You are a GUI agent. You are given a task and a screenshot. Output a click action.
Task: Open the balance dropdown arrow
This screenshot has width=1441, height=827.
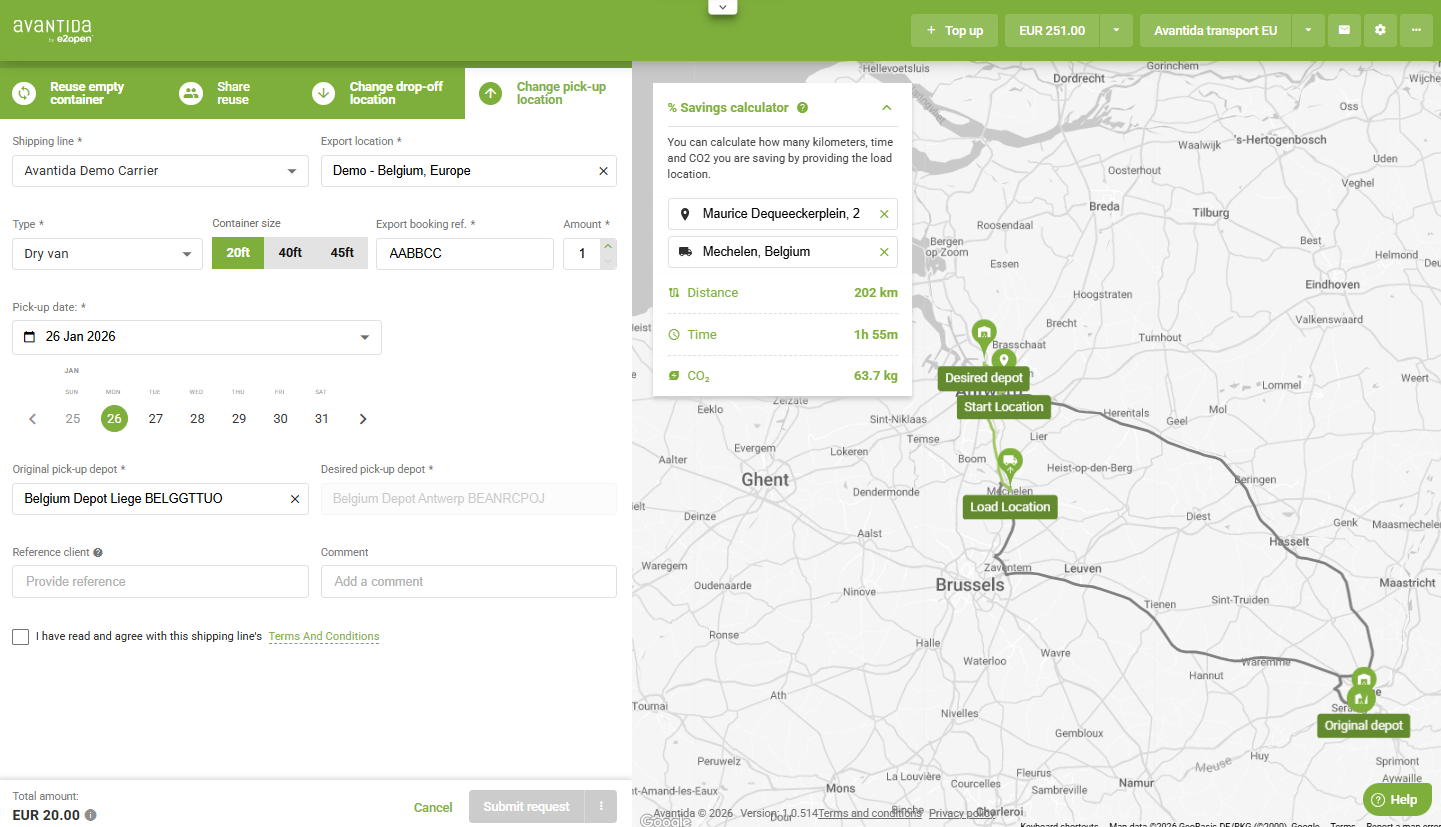pyautogui.click(x=1116, y=30)
